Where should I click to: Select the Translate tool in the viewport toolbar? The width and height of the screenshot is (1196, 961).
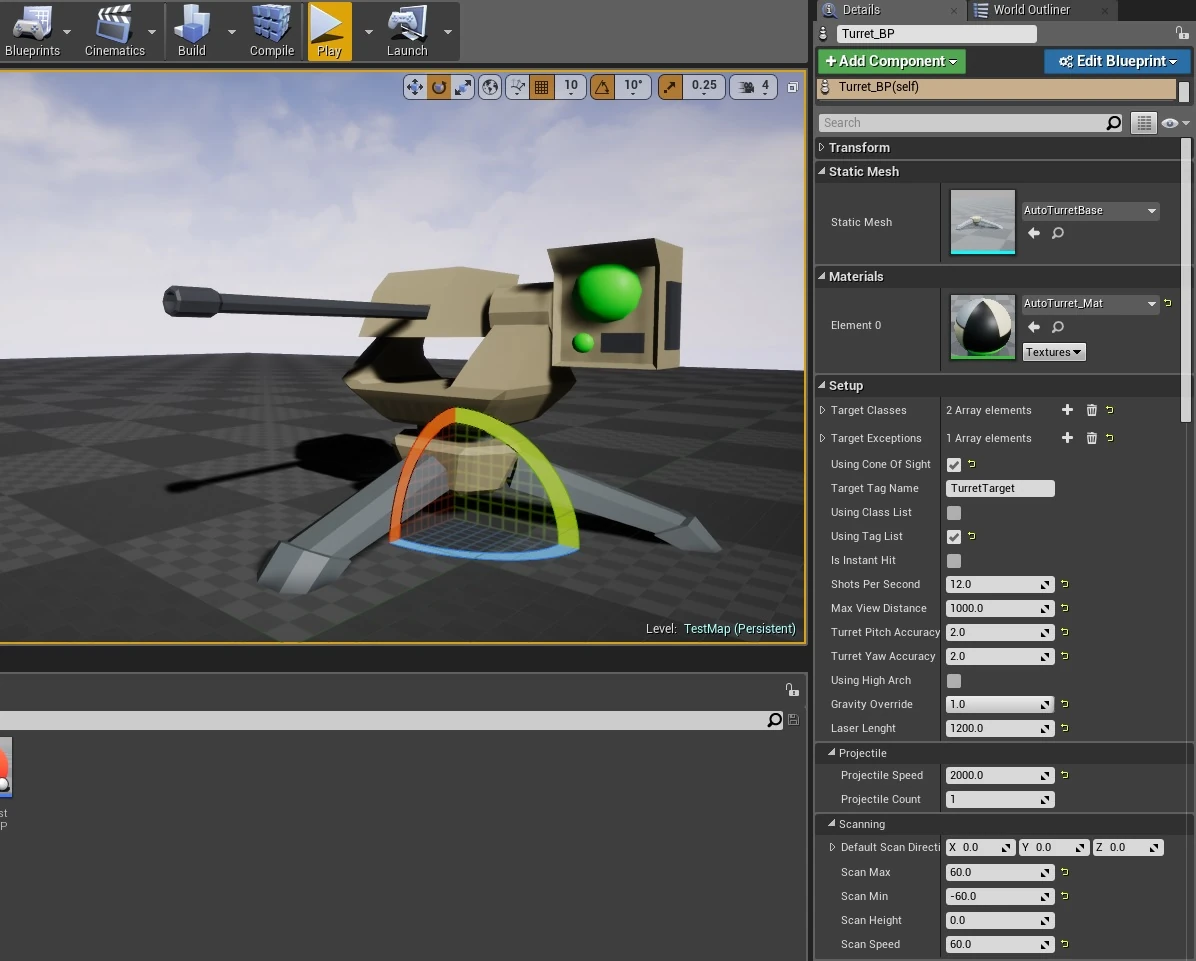[415, 87]
